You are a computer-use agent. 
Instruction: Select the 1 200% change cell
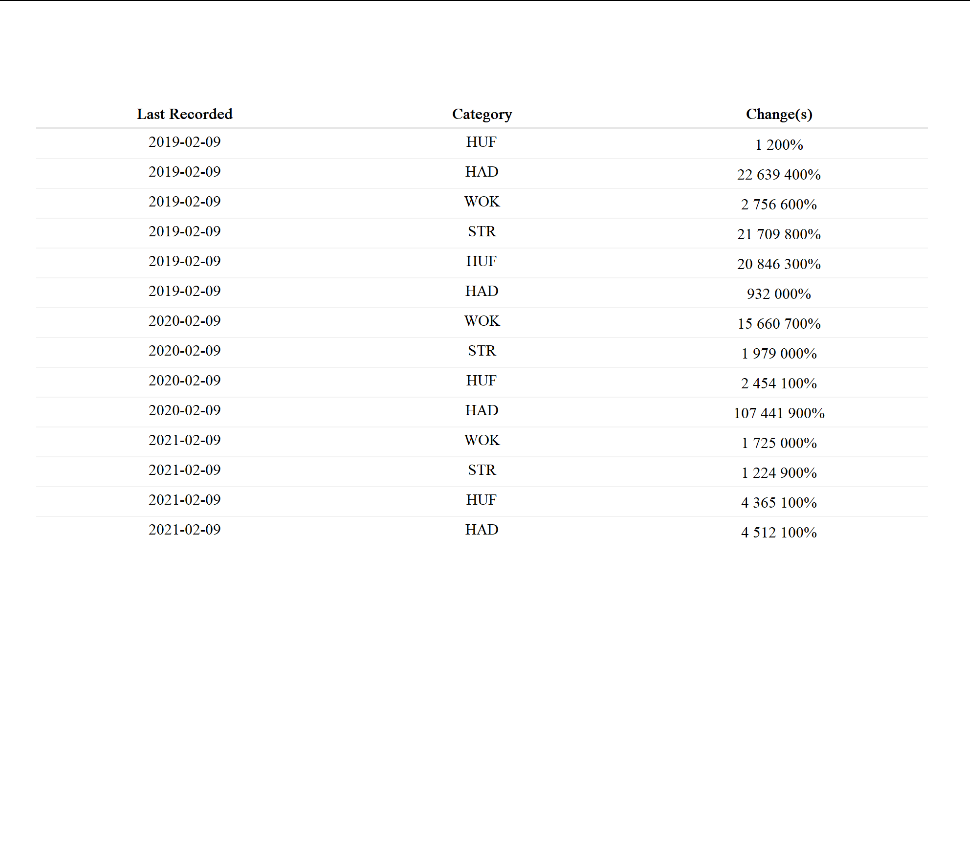[778, 145]
